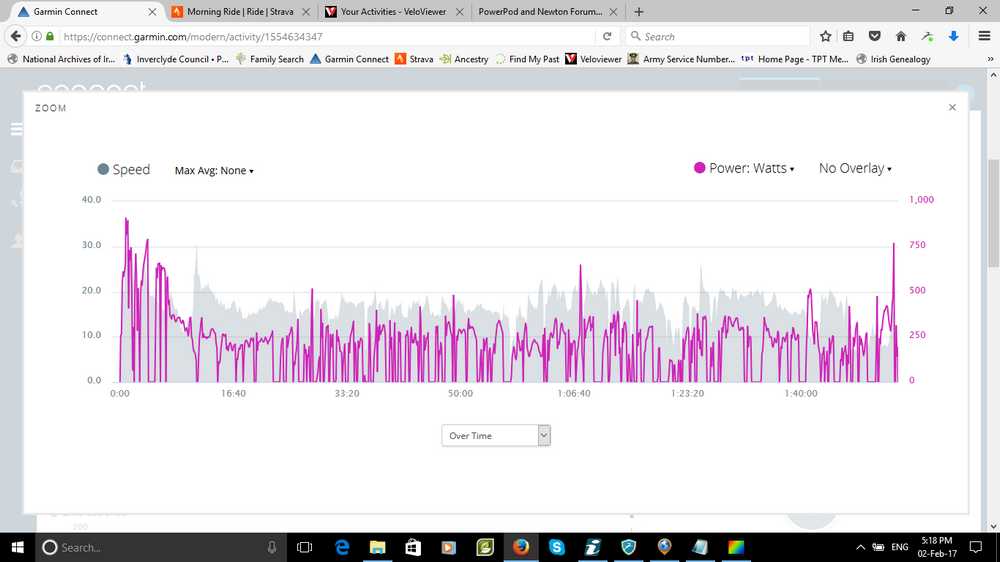Close the Zoom chart dialog
1000x562 pixels.
[x=952, y=107]
